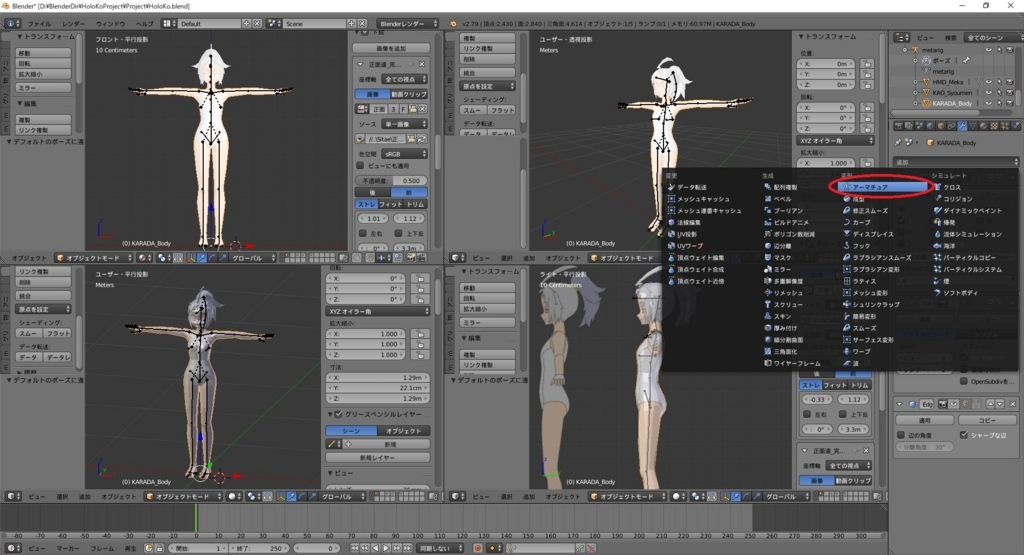Screen dimensions: 1024x555
Task: Toggle visibility of HMD_Meka in outliner
Action: click(988, 82)
